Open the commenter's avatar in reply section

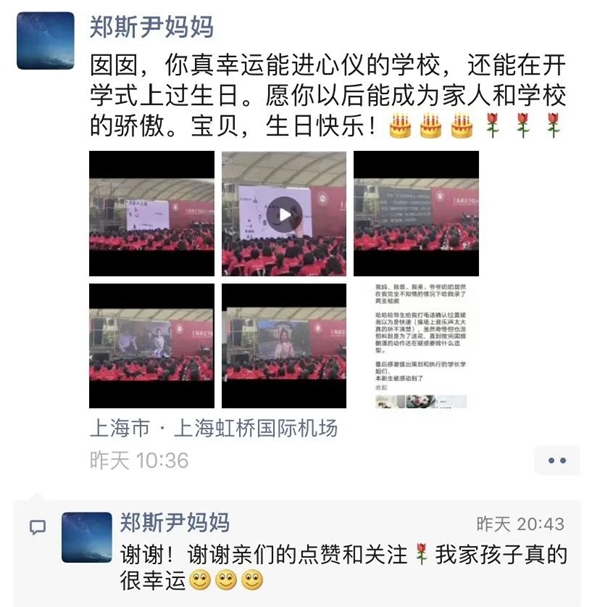[87, 537]
